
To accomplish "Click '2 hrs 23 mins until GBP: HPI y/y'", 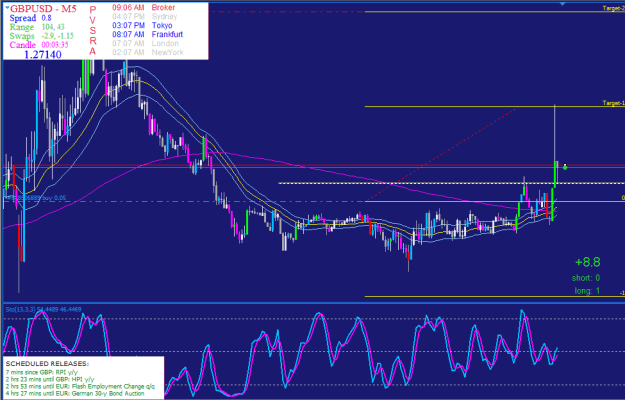I will (50, 379).
